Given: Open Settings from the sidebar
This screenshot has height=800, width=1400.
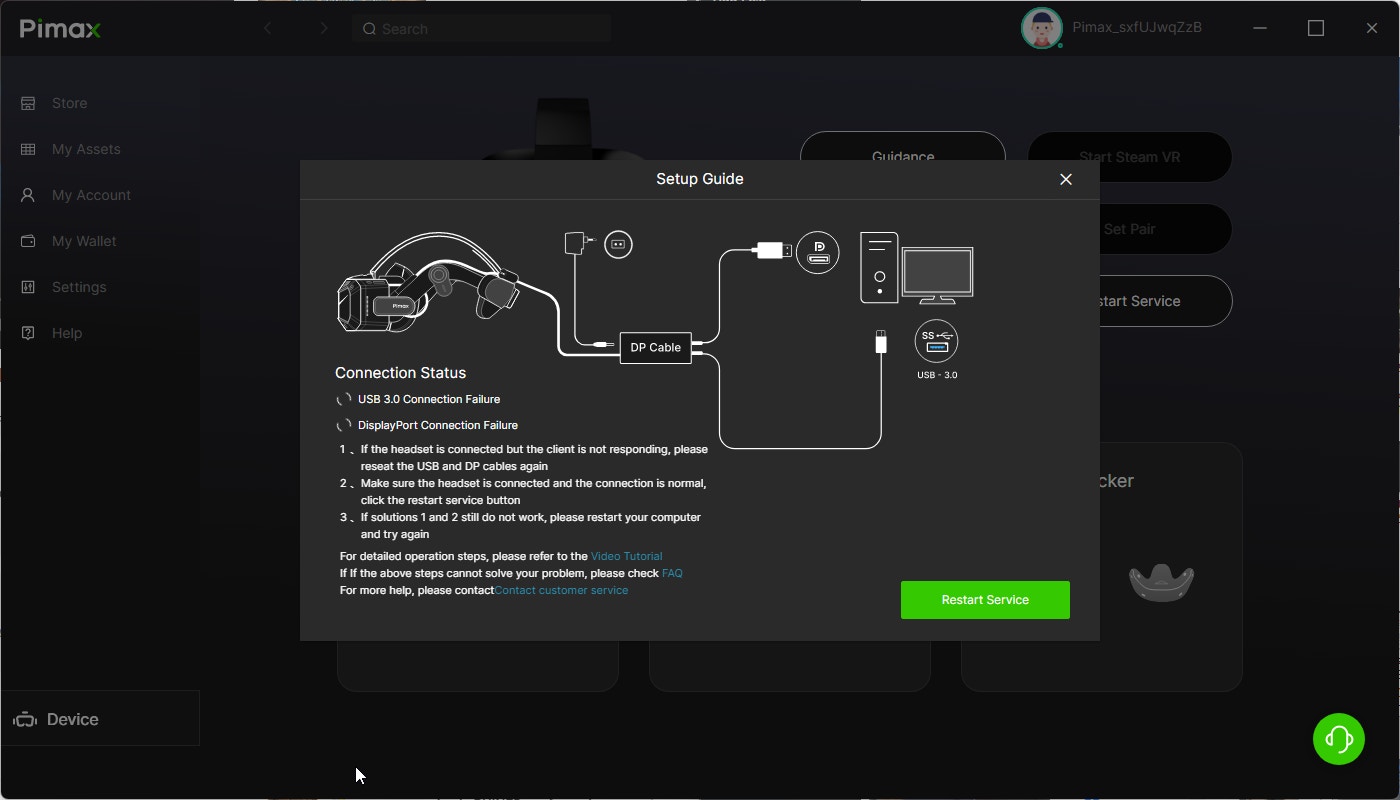Looking at the screenshot, I should pyautogui.click(x=78, y=287).
